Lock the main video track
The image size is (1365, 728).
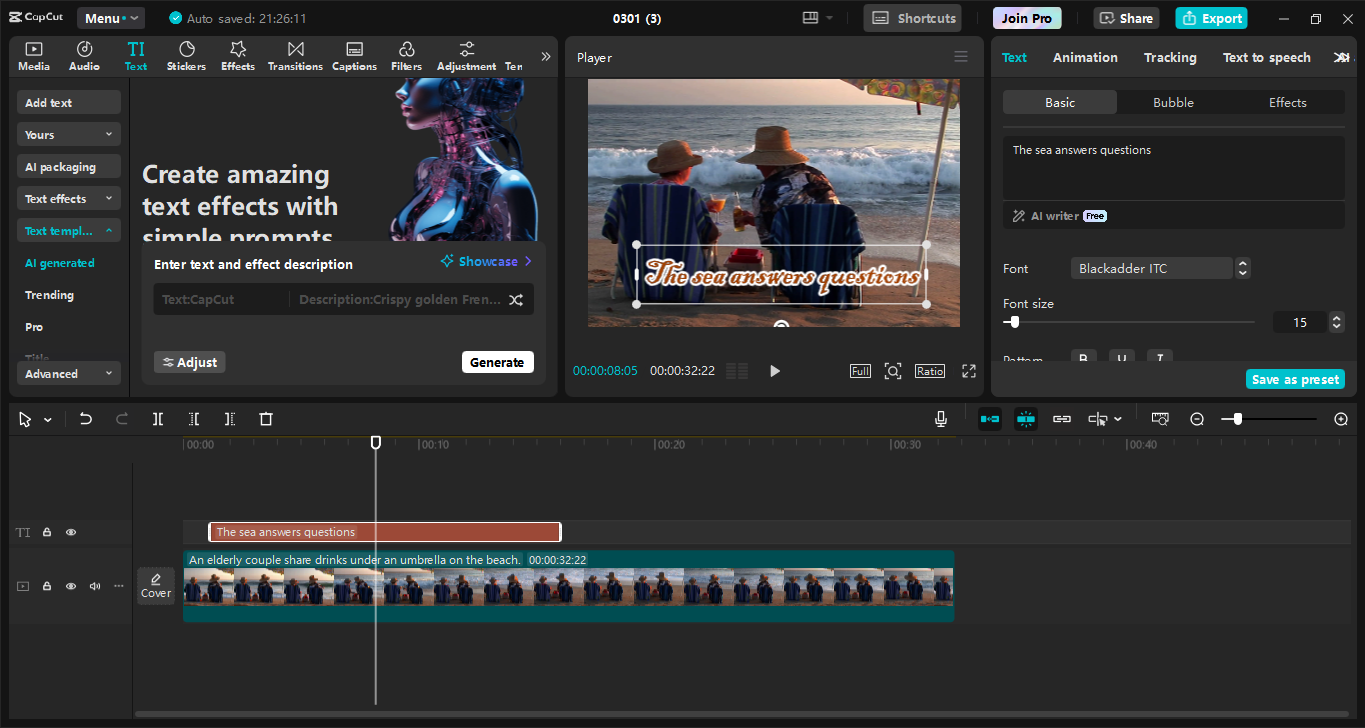[x=47, y=586]
